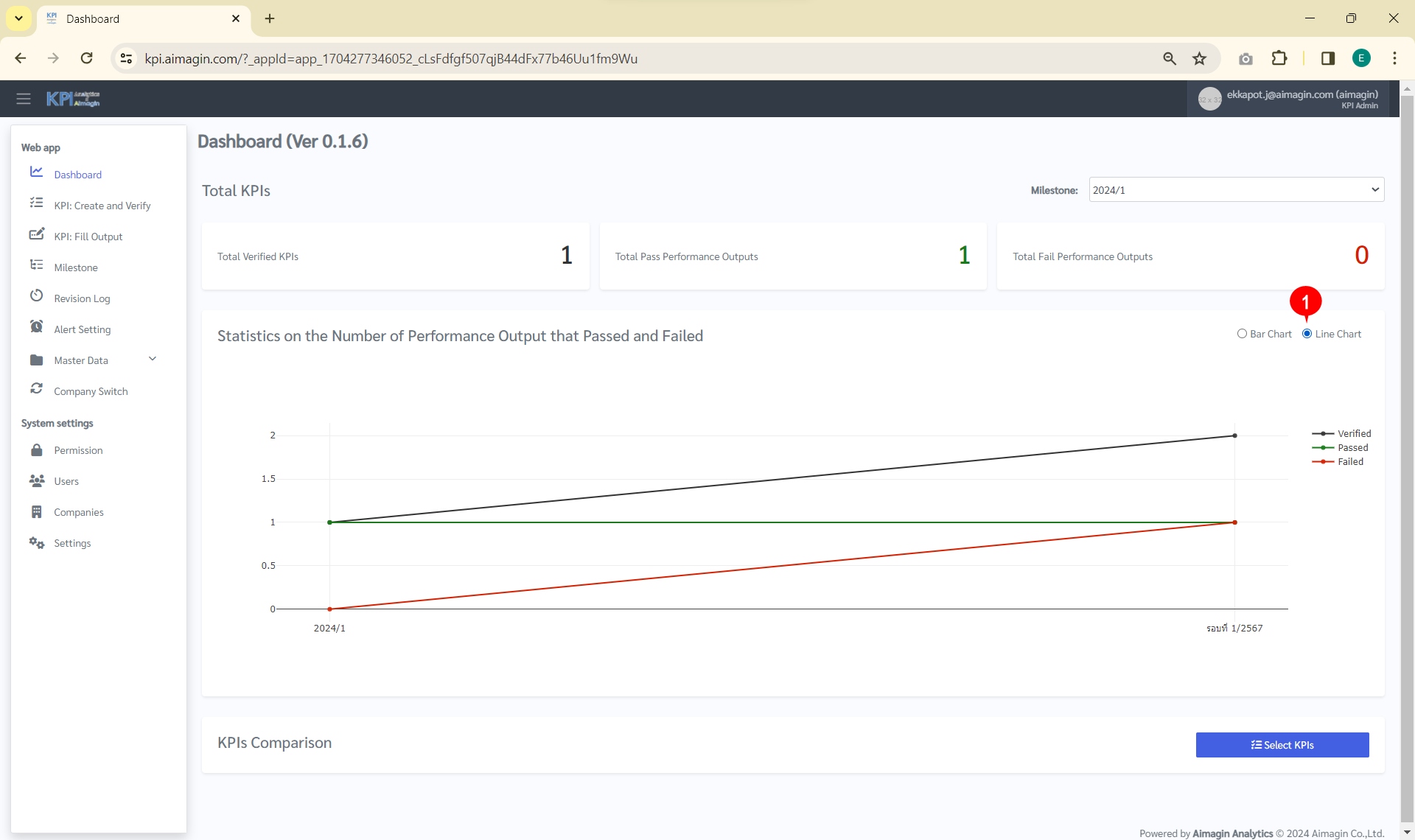Screen dimensions: 1415x840
Task: Click the Companies building icon
Action: tap(36, 511)
